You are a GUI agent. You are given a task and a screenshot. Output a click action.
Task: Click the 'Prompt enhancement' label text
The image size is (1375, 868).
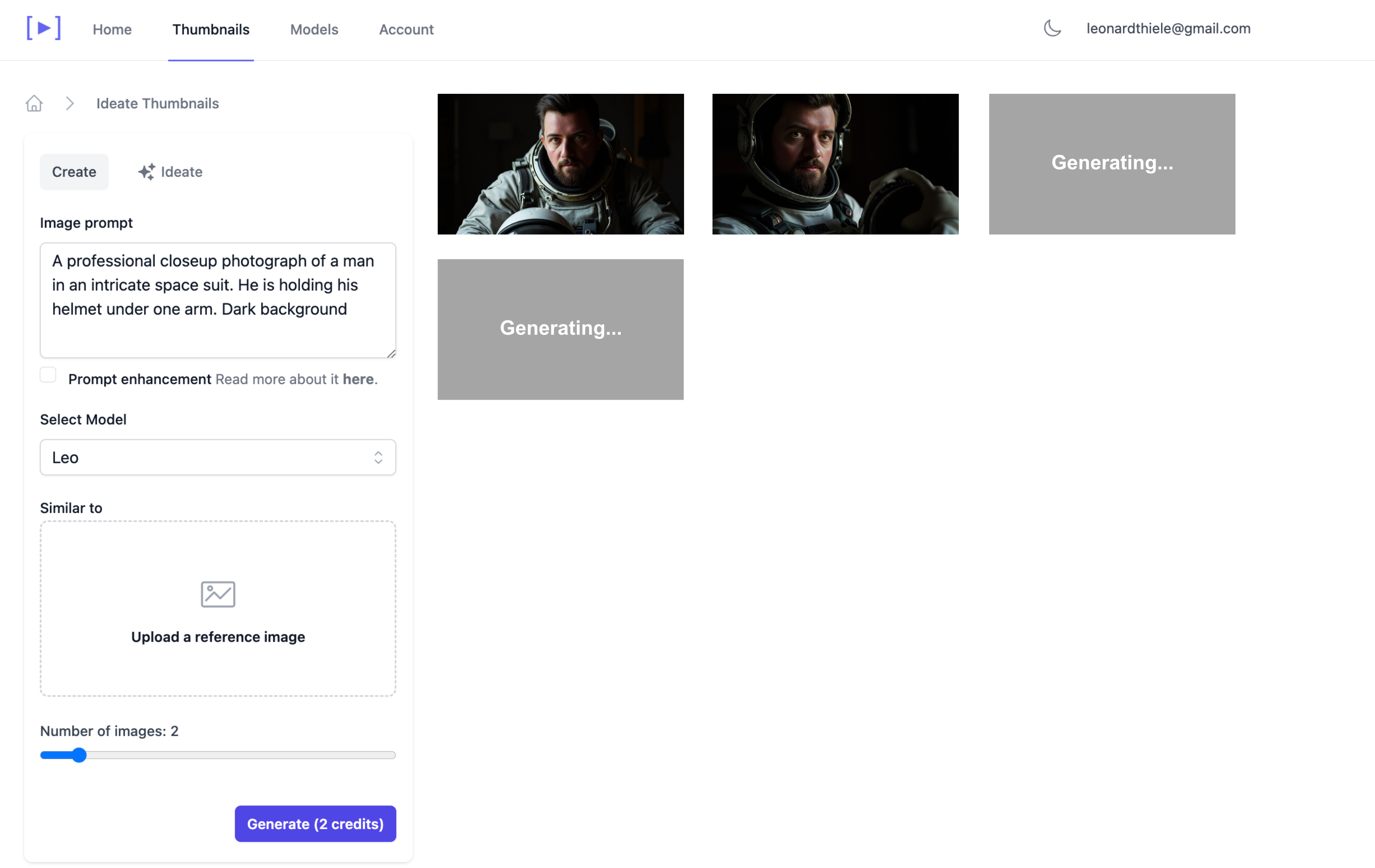click(x=140, y=379)
